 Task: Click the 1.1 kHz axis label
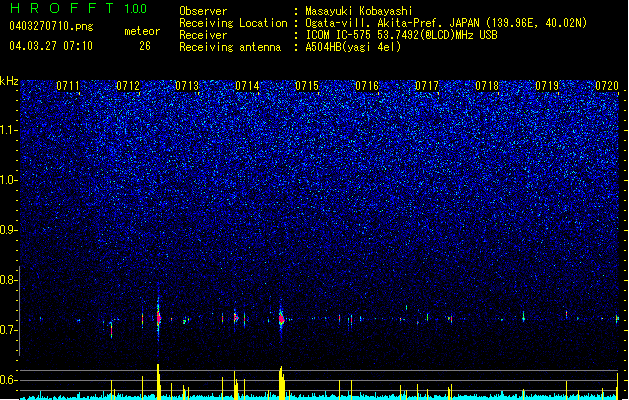click(9, 130)
